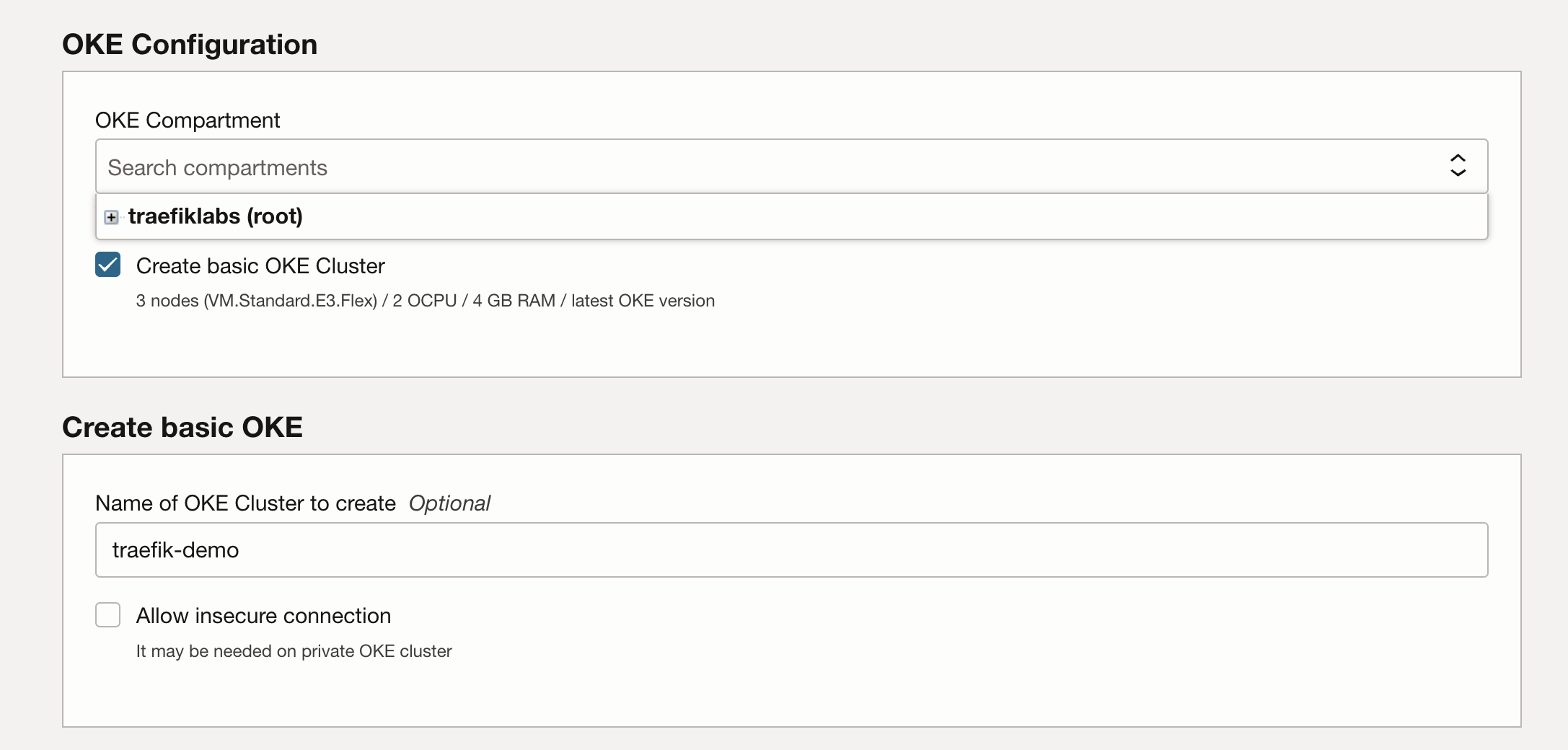Uncheck the Create basic OKE Cluster checkbox
Viewport: 1568px width, 750px height.
pos(108,265)
